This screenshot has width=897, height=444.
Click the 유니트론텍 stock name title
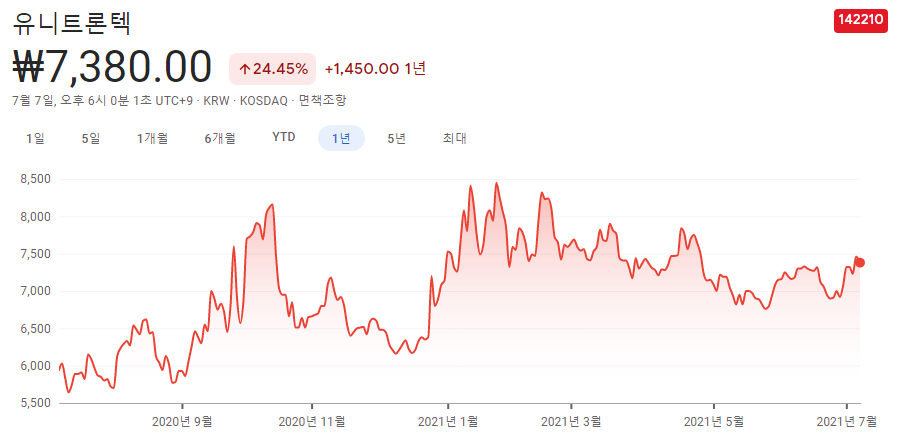coord(72,22)
